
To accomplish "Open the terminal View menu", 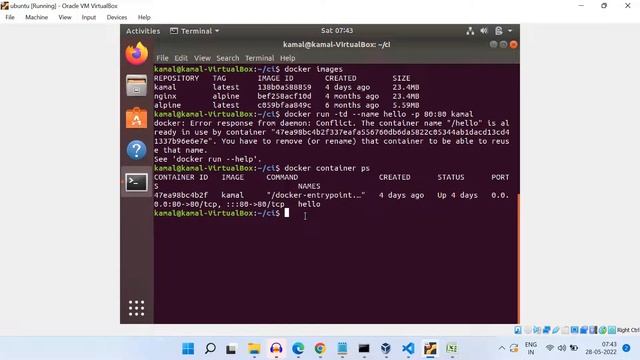I will (202, 58).
